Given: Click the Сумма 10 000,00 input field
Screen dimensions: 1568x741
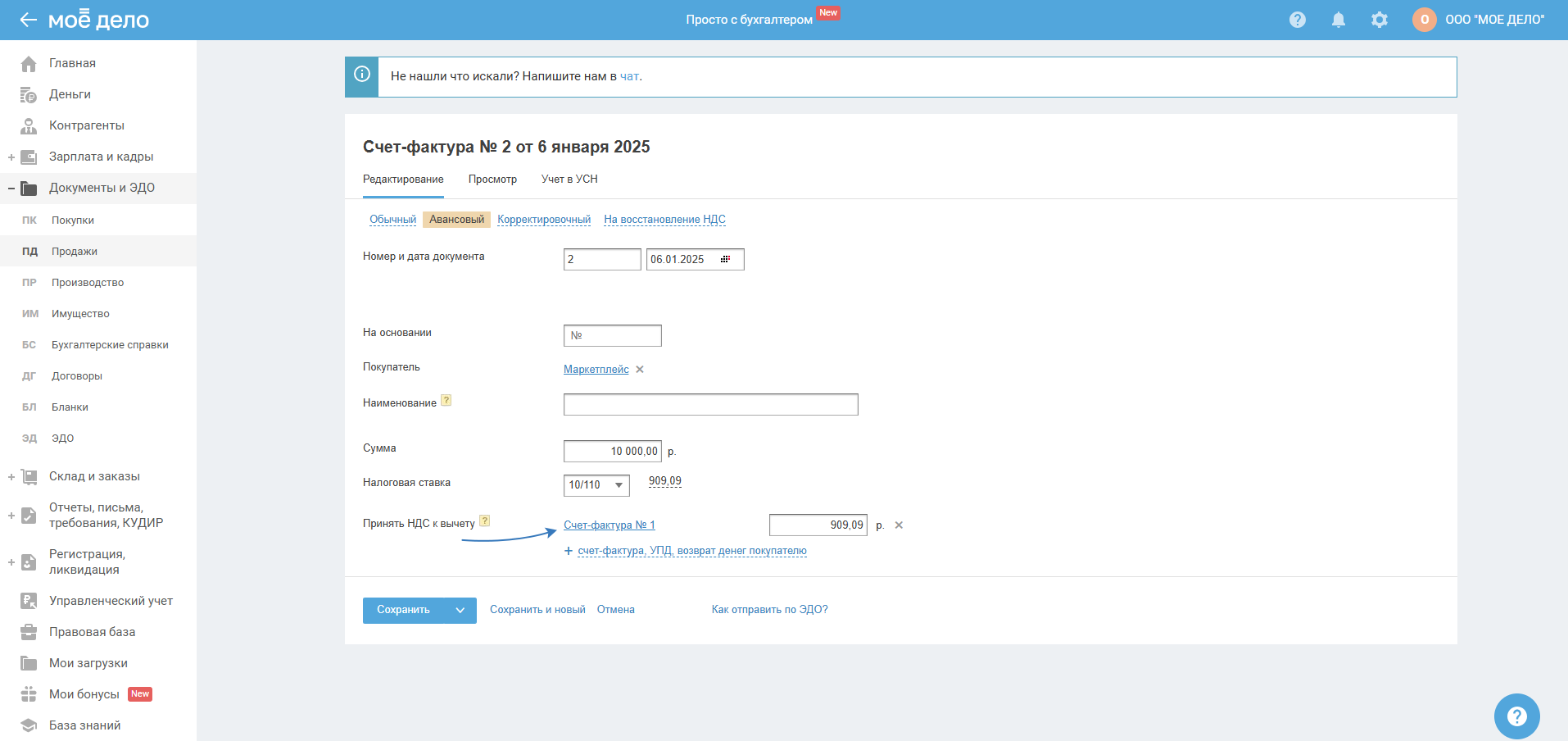Looking at the screenshot, I should coord(613,452).
